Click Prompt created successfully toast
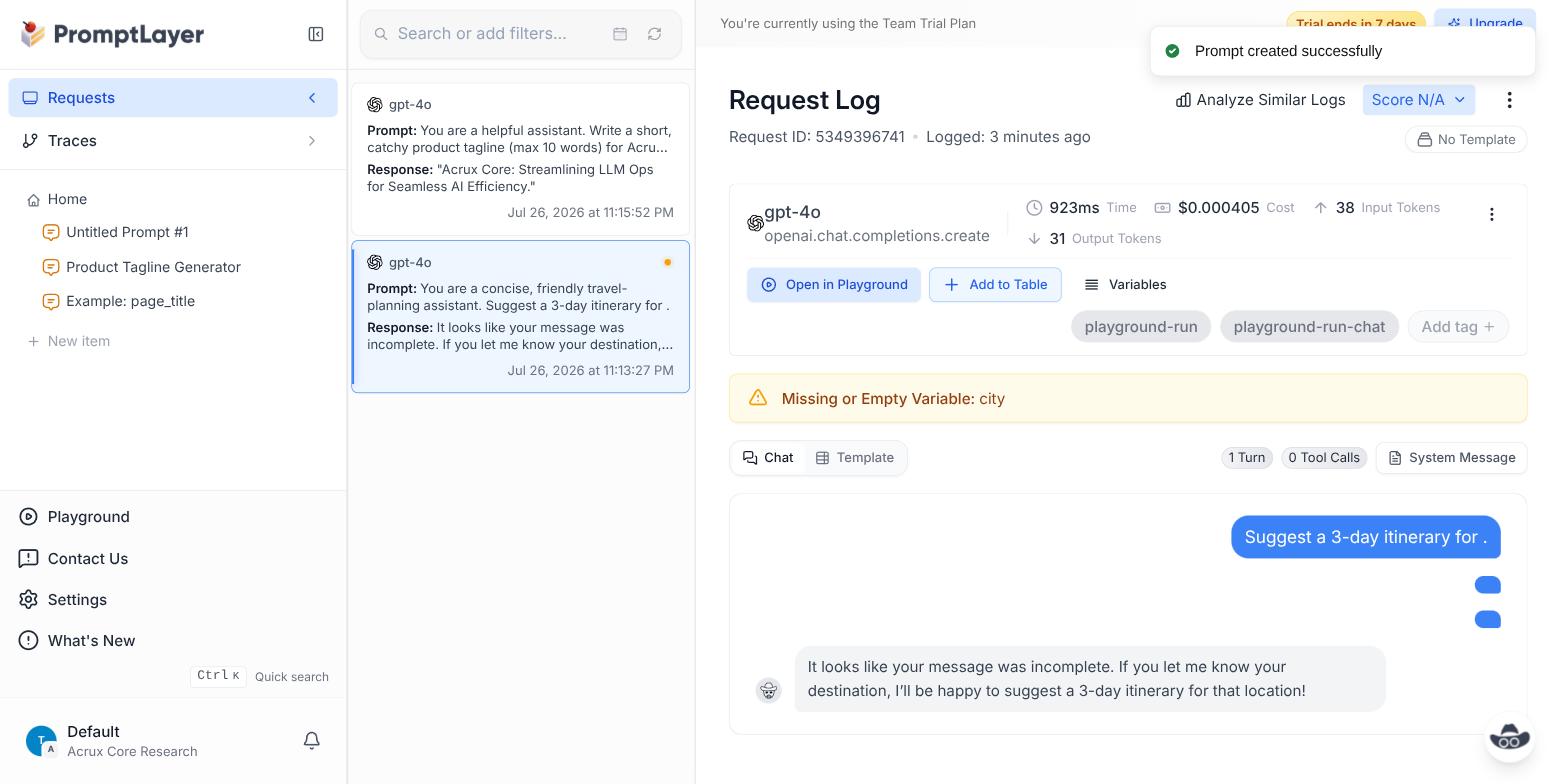 coord(1342,51)
